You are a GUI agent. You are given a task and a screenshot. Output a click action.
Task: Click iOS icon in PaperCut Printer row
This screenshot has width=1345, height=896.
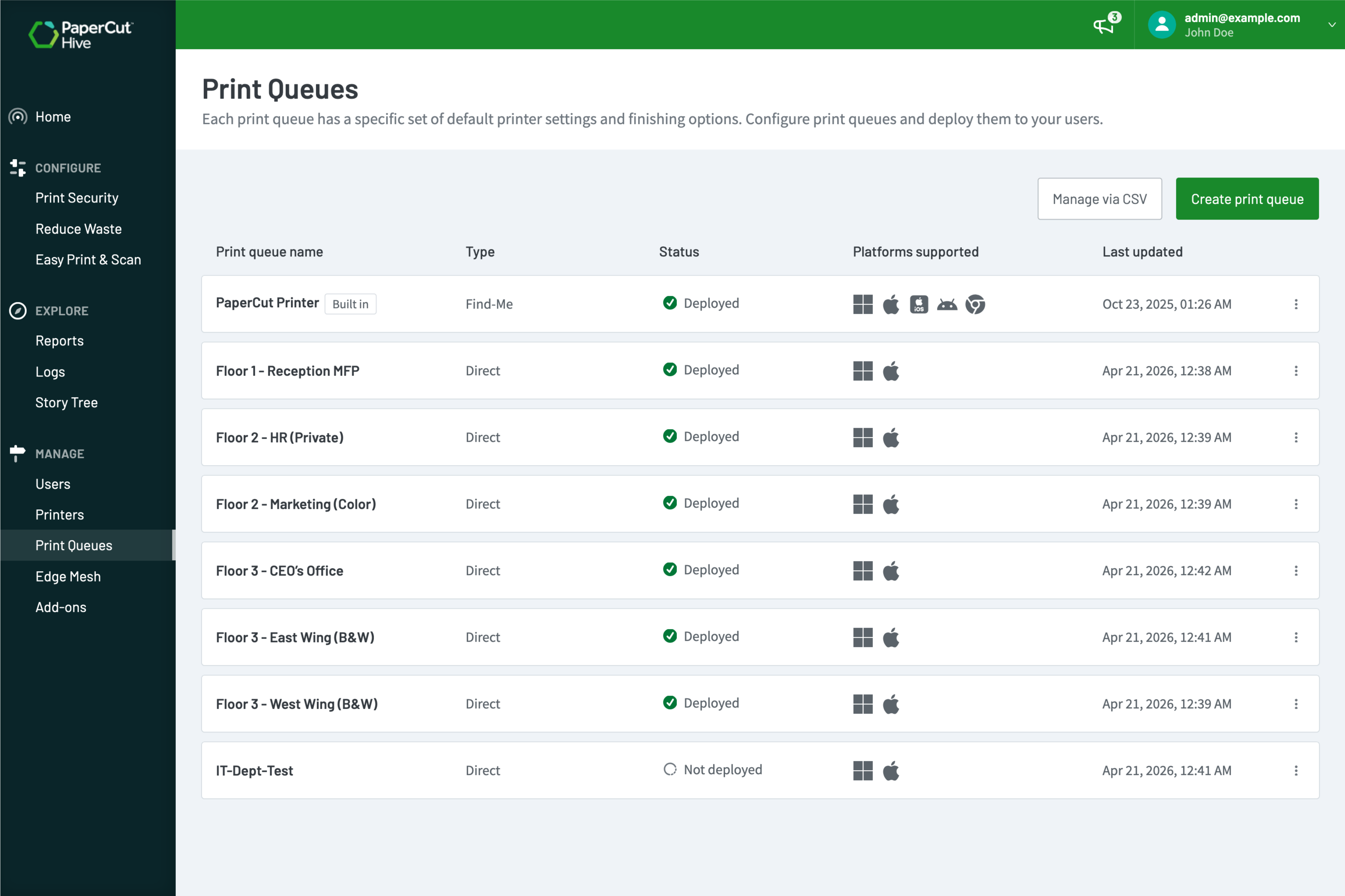tap(919, 304)
